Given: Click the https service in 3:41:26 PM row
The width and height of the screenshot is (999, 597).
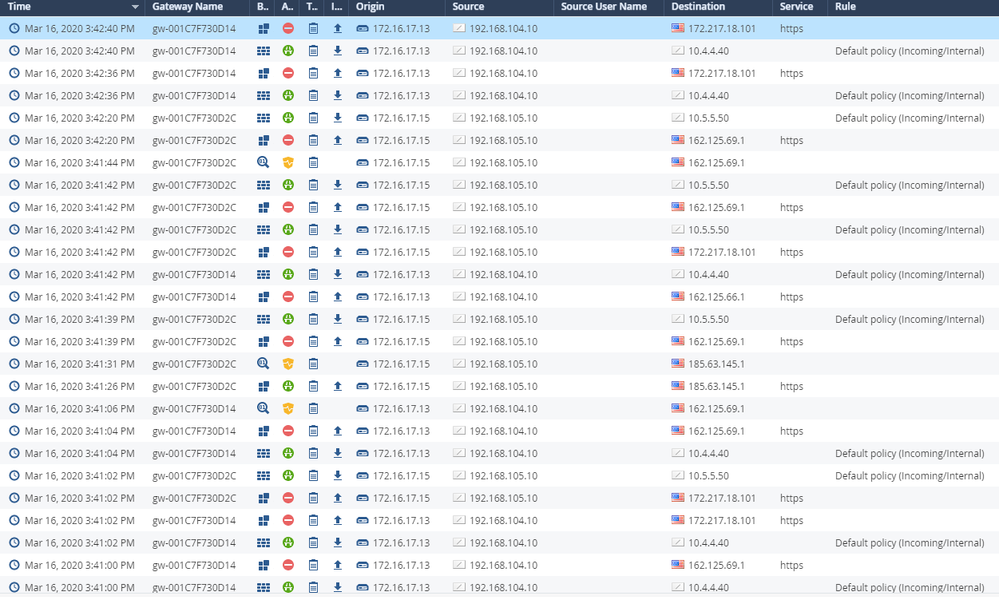Looking at the screenshot, I should coord(791,386).
